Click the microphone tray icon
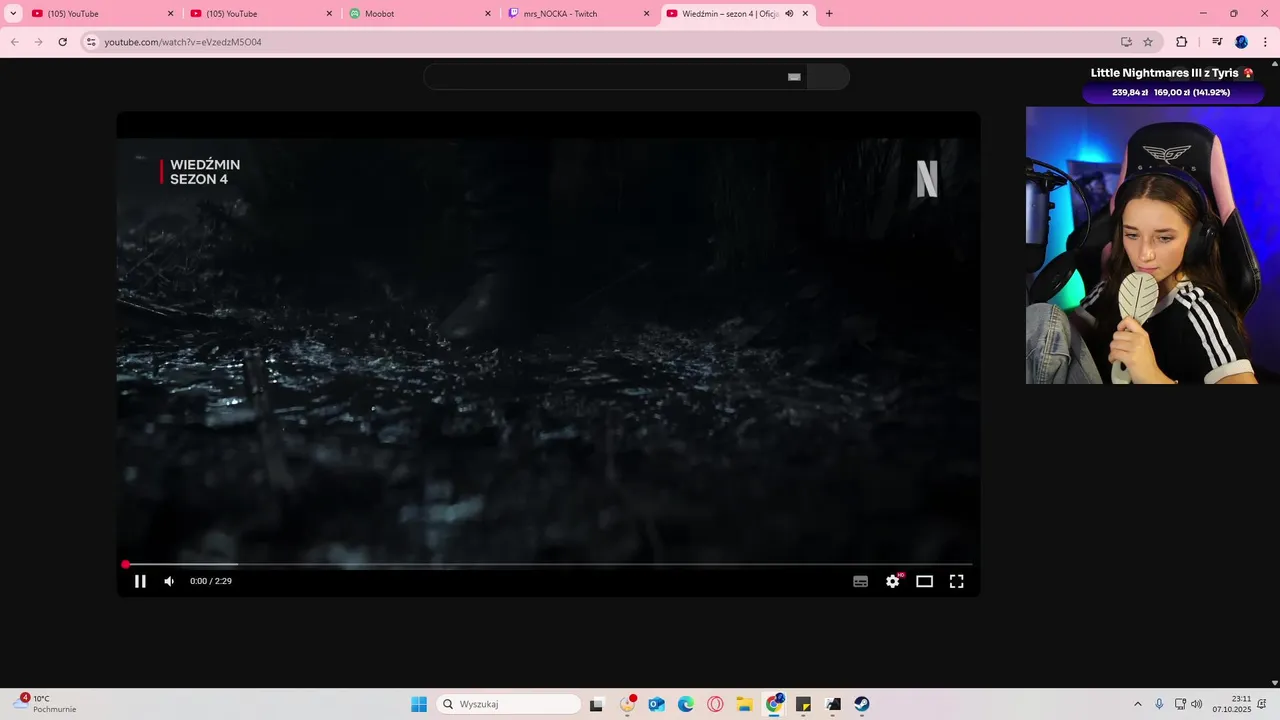 [1159, 704]
